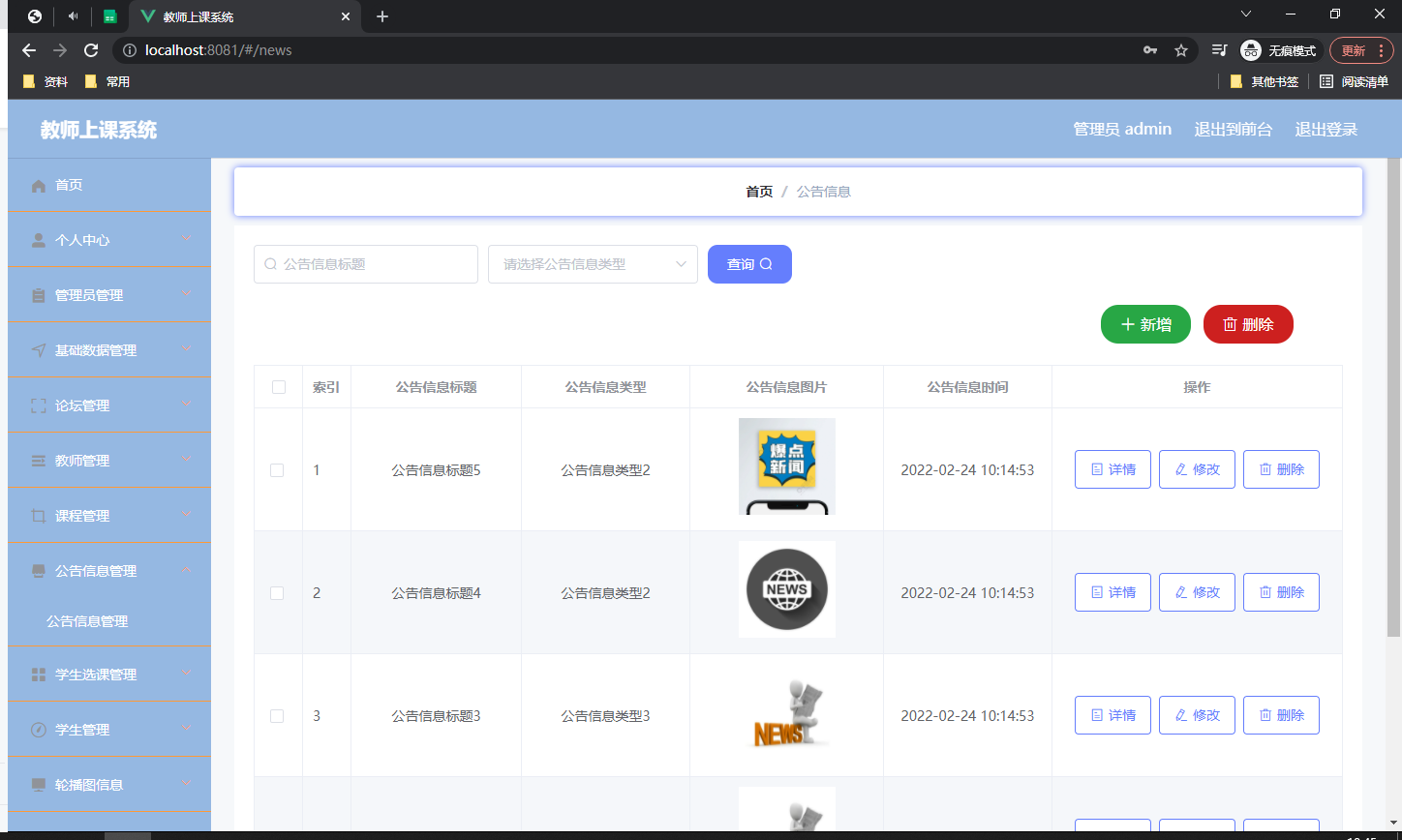Click 退出到前台 in the header
Screen dimensions: 1402x840
(x=1234, y=129)
